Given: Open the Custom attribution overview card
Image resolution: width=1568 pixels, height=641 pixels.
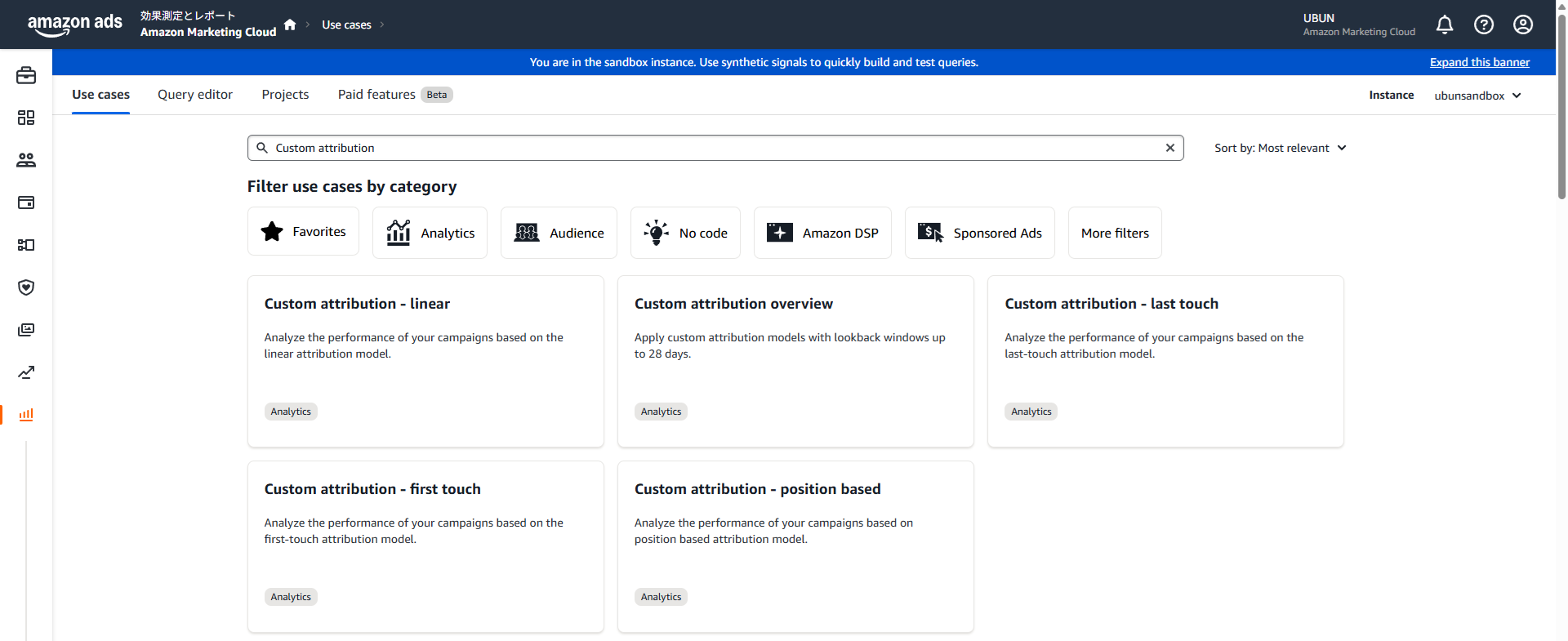Looking at the screenshot, I should 795,362.
